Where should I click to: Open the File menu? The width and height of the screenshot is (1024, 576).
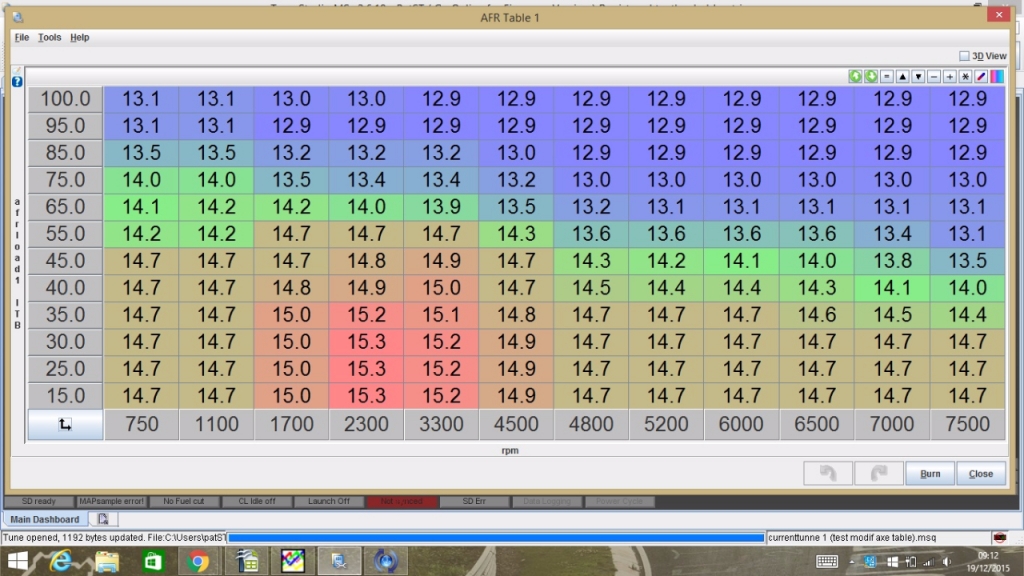point(22,37)
